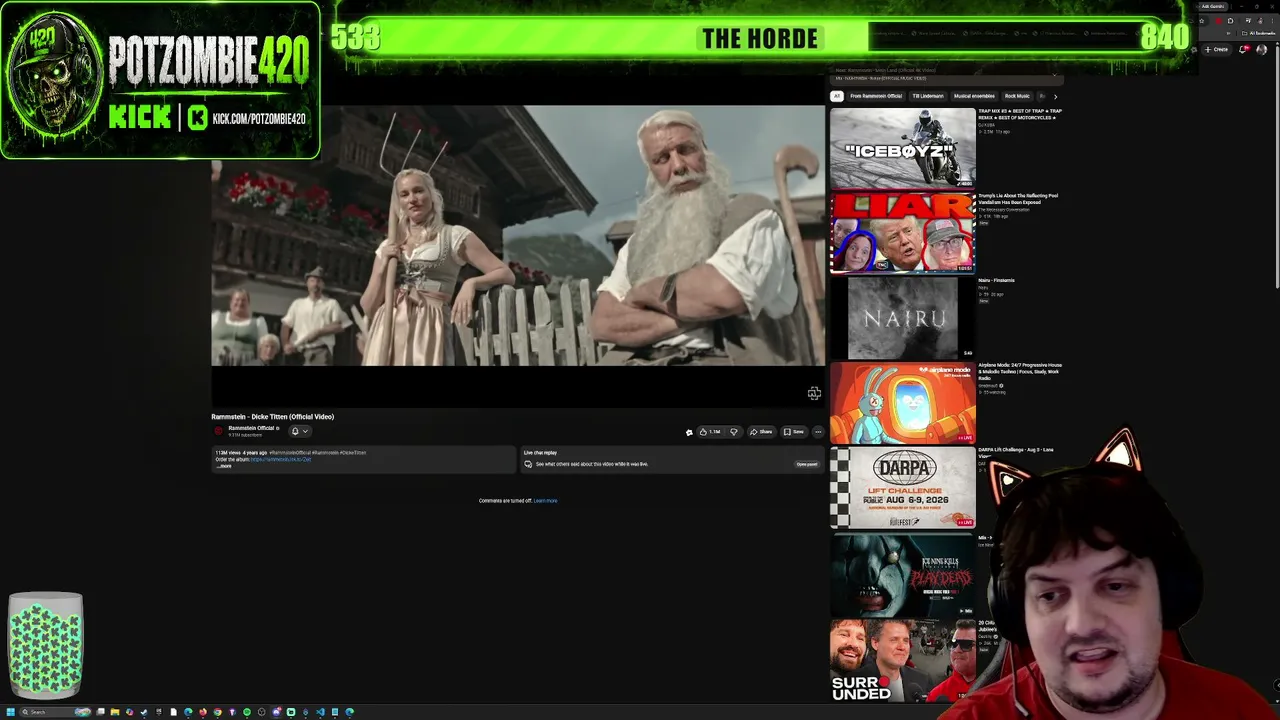Screen dimensions: 1280x720
Task: Open Google Chrome from the taskbar
Action: 217,712
